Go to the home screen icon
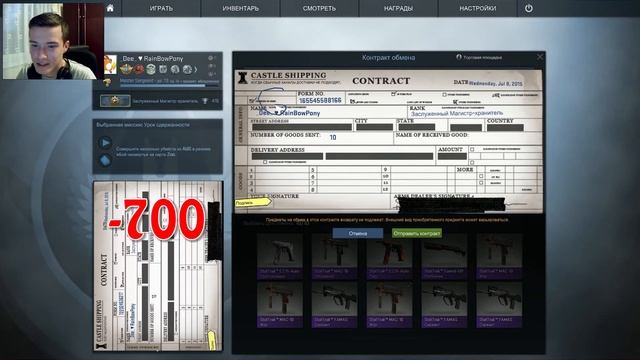Screen dimensions: 640x360 110,8
